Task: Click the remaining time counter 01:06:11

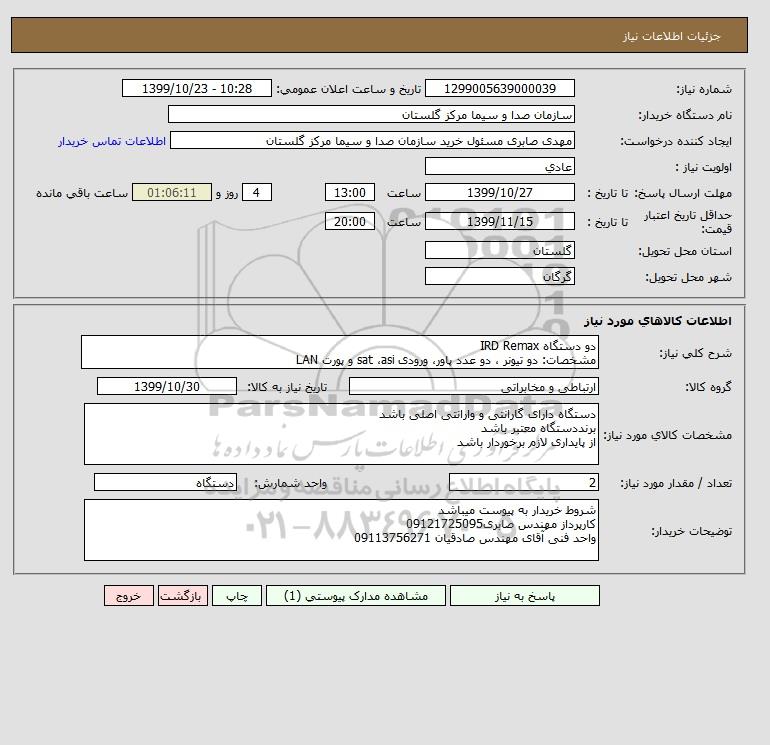Action: pos(172,193)
